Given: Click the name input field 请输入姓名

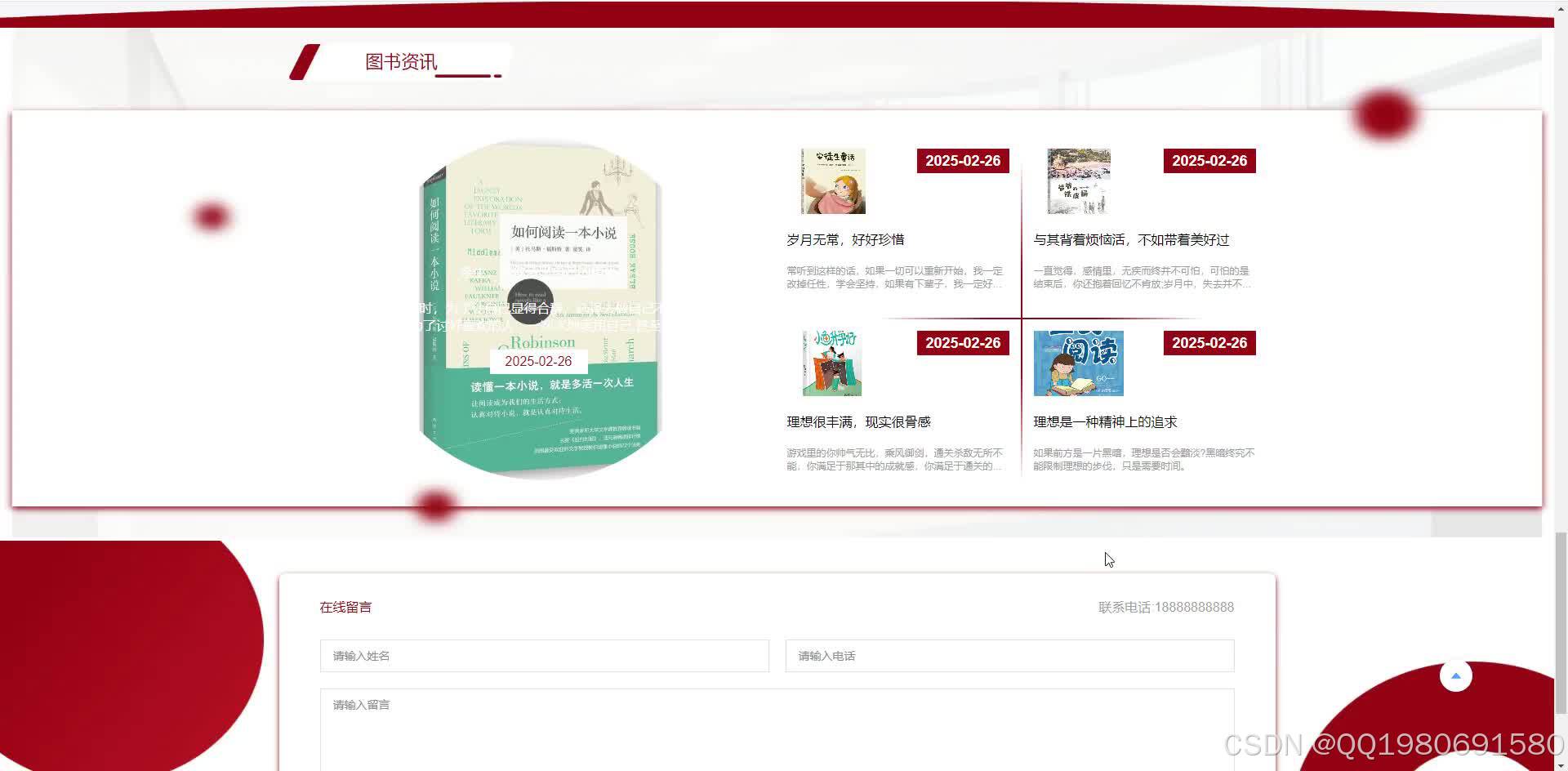Looking at the screenshot, I should 544,655.
